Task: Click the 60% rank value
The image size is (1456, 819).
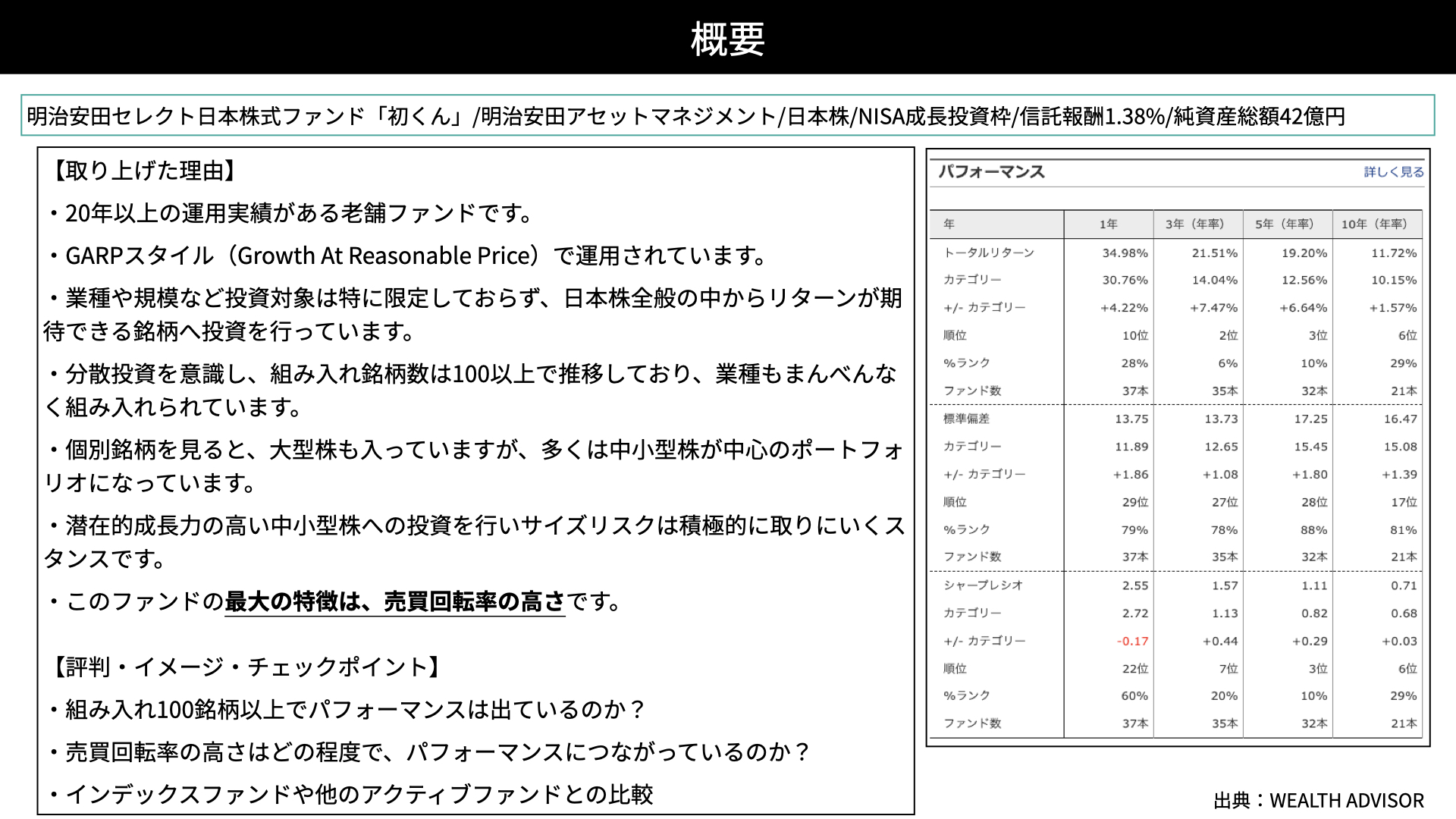Action: tap(1134, 695)
